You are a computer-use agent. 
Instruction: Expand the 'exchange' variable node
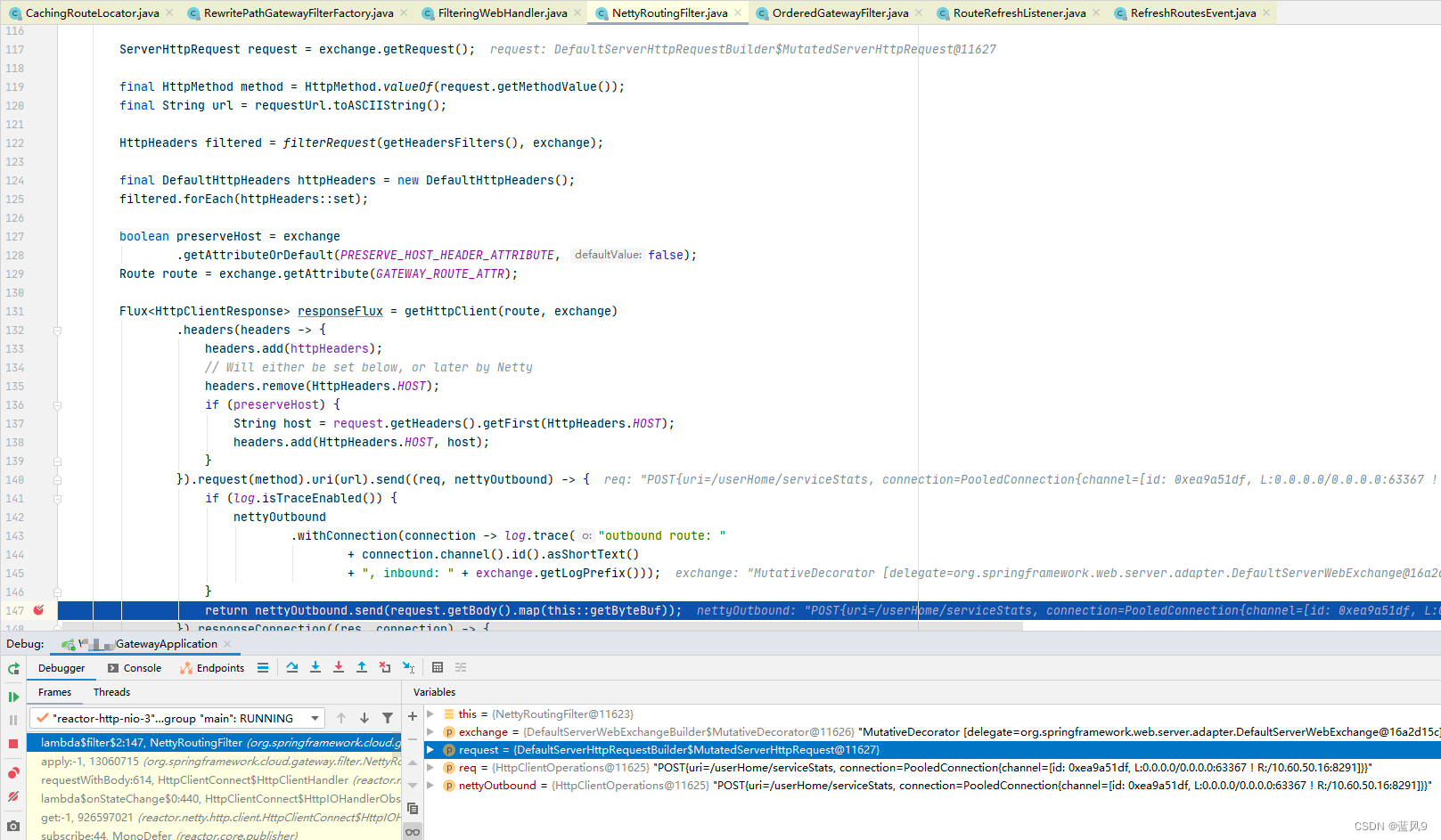coord(430,732)
